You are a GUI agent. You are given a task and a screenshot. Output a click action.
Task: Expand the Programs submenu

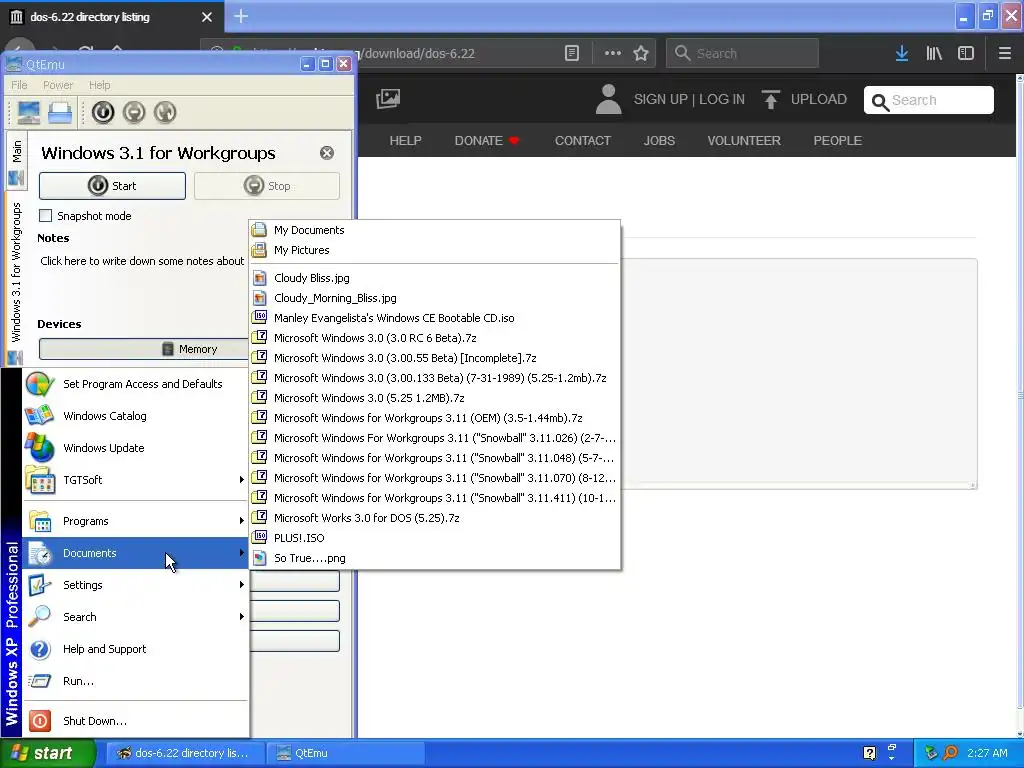pos(136,521)
